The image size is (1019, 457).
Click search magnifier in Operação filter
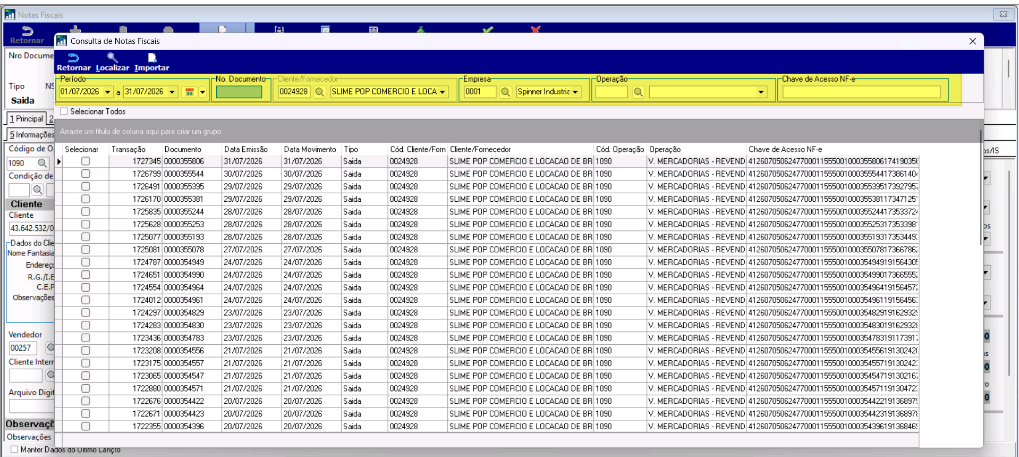point(639,92)
